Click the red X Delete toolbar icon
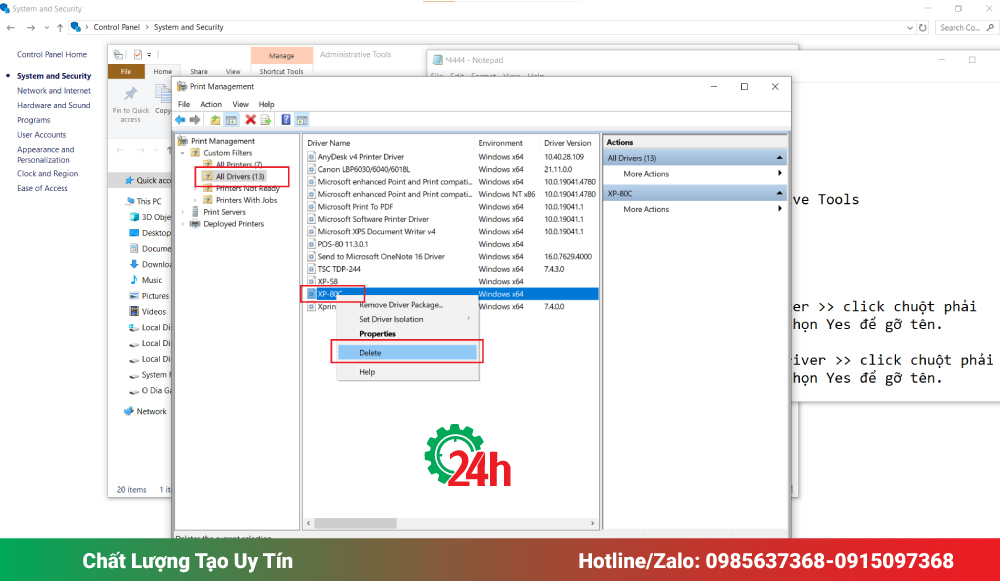The height and width of the screenshot is (581, 1000). (251, 120)
